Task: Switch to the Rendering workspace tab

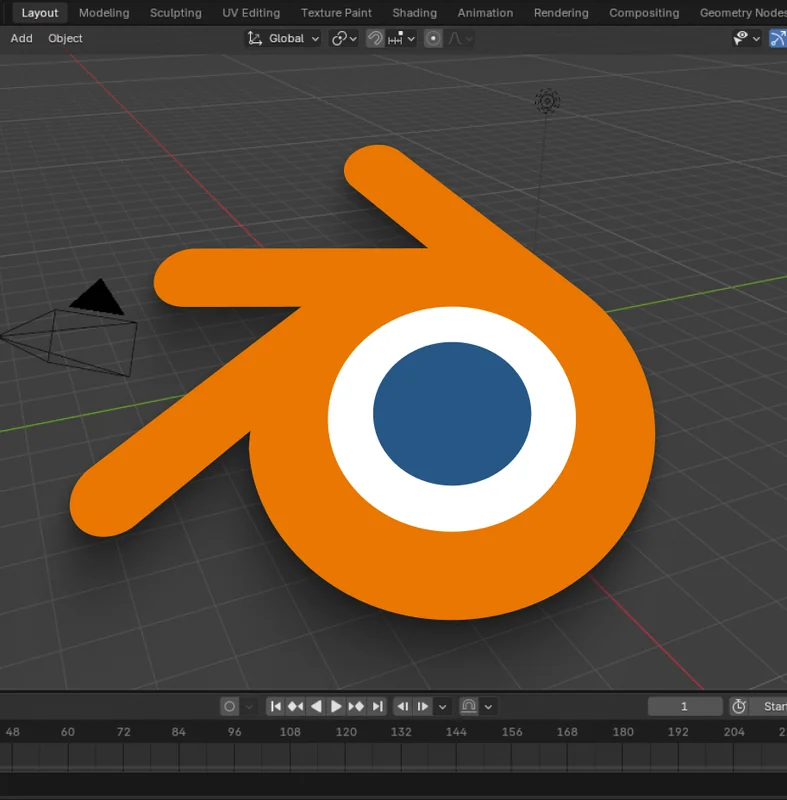Action: [561, 13]
